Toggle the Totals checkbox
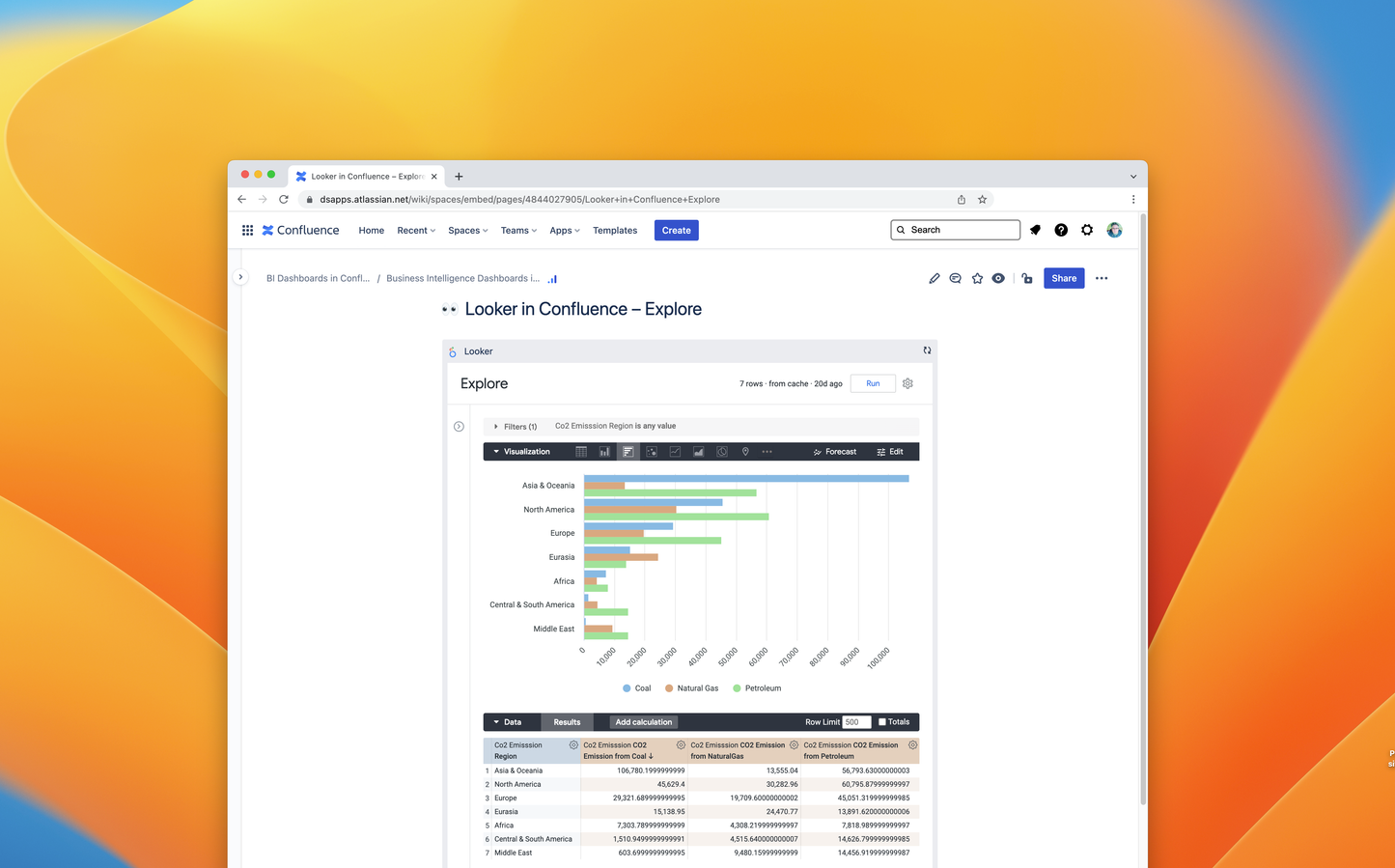Image resolution: width=1395 pixels, height=868 pixels. click(x=881, y=722)
